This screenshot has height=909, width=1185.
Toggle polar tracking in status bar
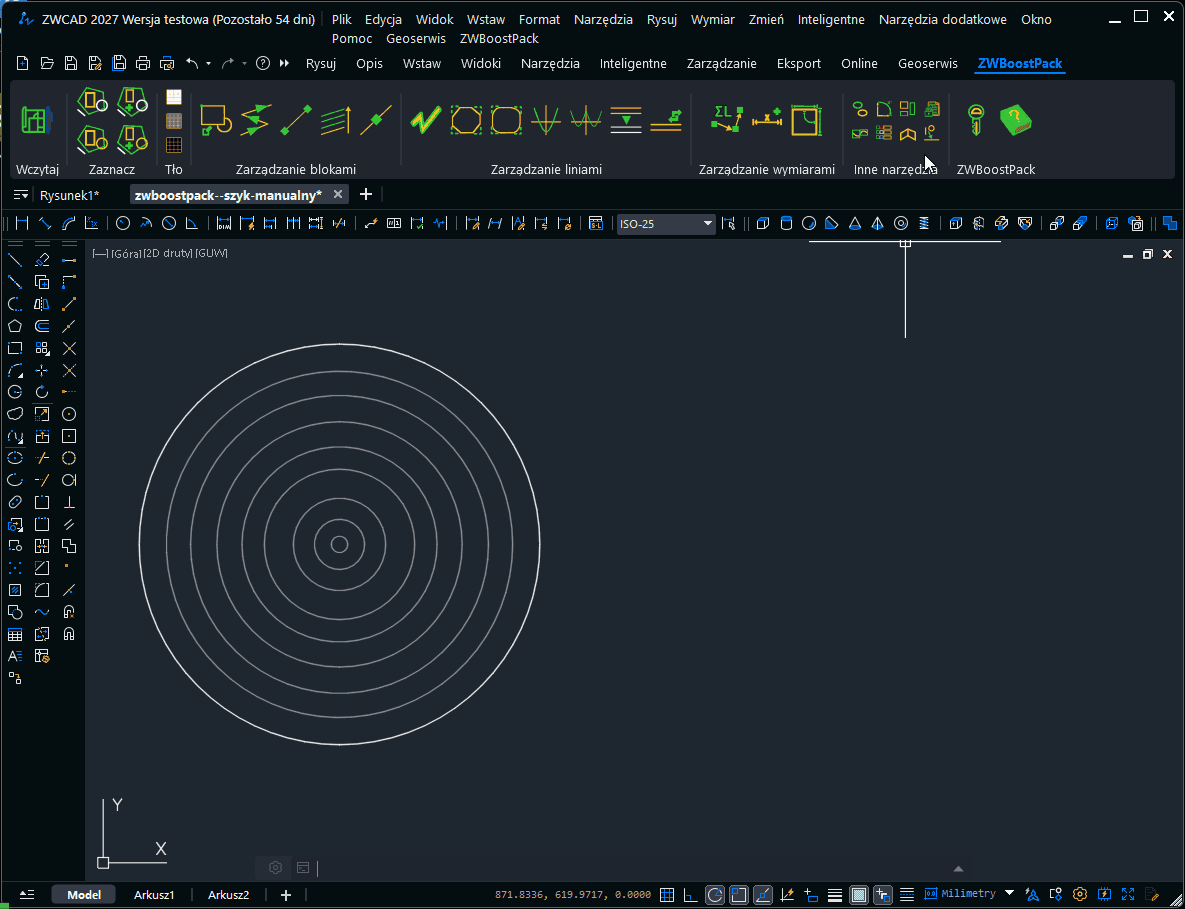[x=715, y=894]
